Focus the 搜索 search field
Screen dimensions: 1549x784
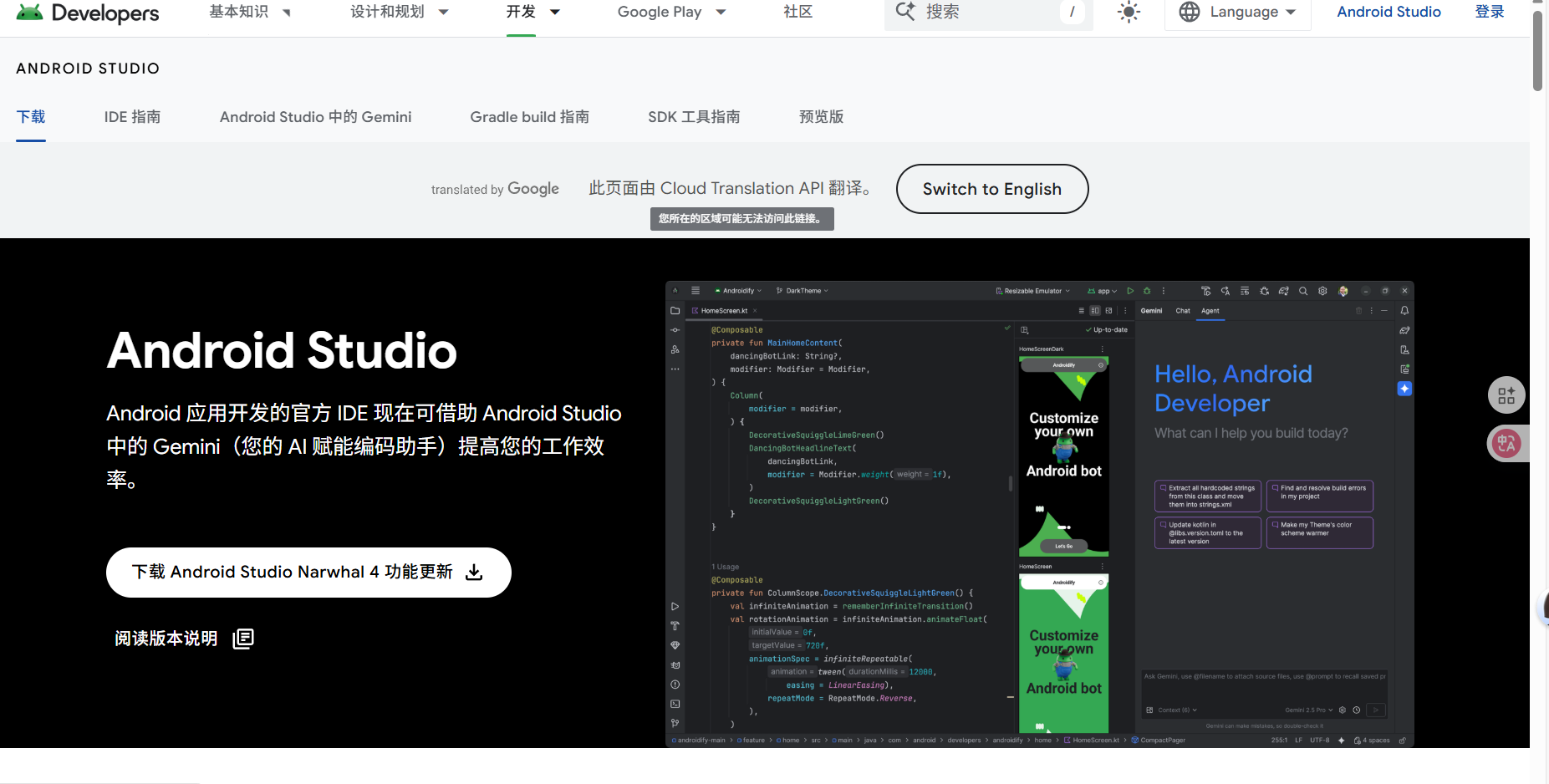(x=988, y=13)
